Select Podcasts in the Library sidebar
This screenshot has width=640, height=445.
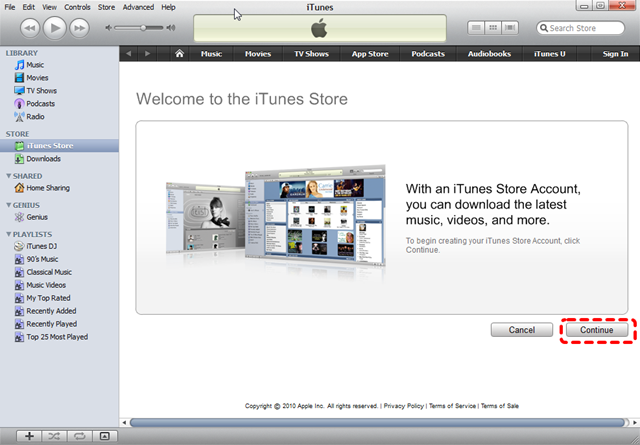click(x=59, y=104)
